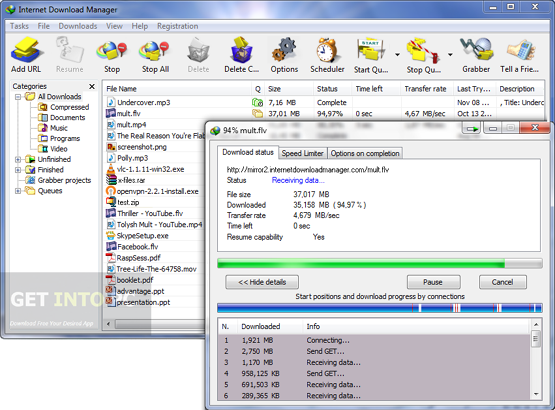Click the Add URL toolbar icon

coord(27,50)
